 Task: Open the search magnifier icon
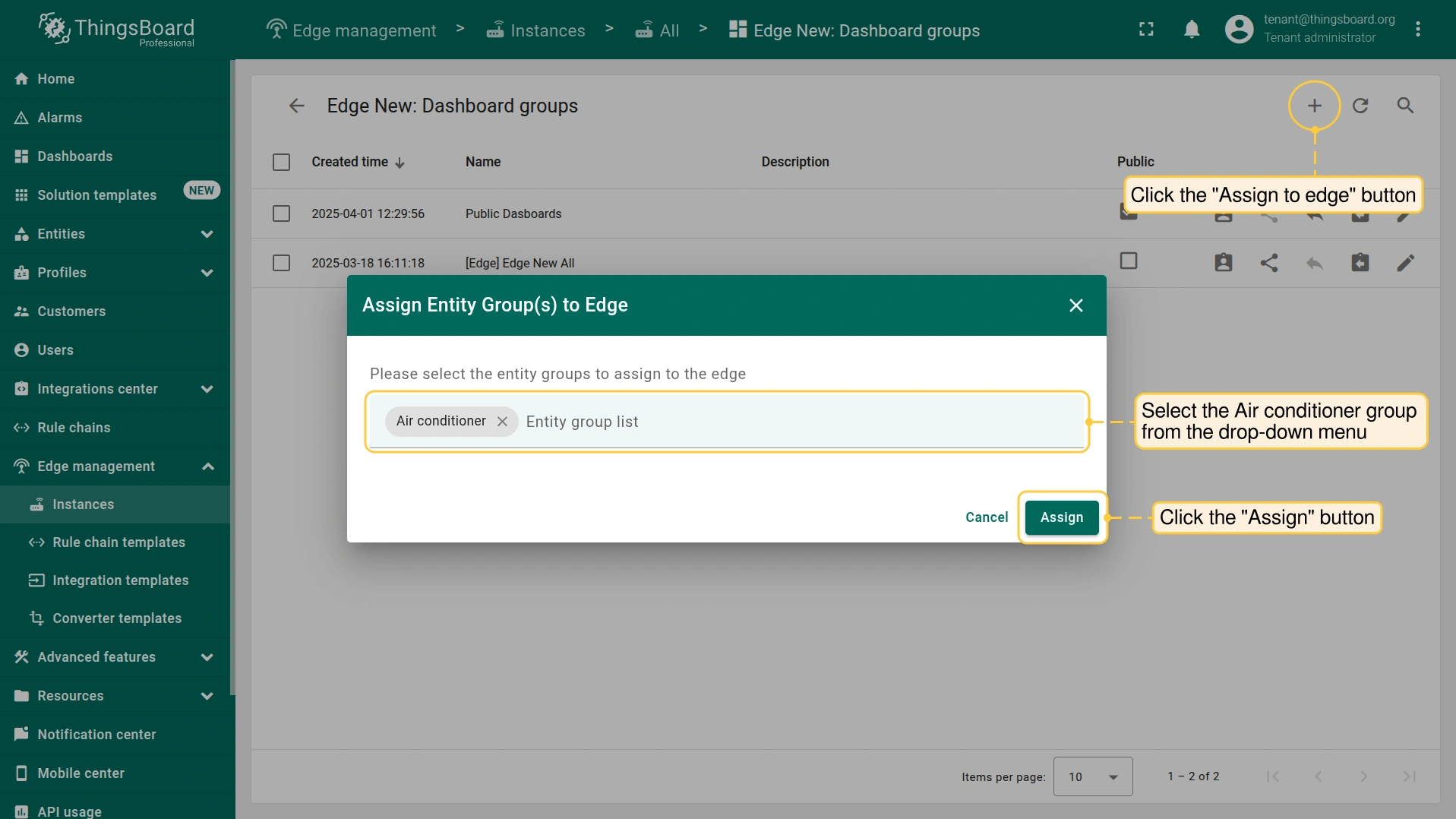coord(1405,106)
